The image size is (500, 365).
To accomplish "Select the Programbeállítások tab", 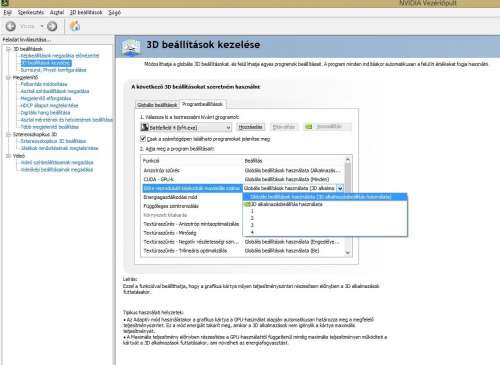I will (x=202, y=104).
